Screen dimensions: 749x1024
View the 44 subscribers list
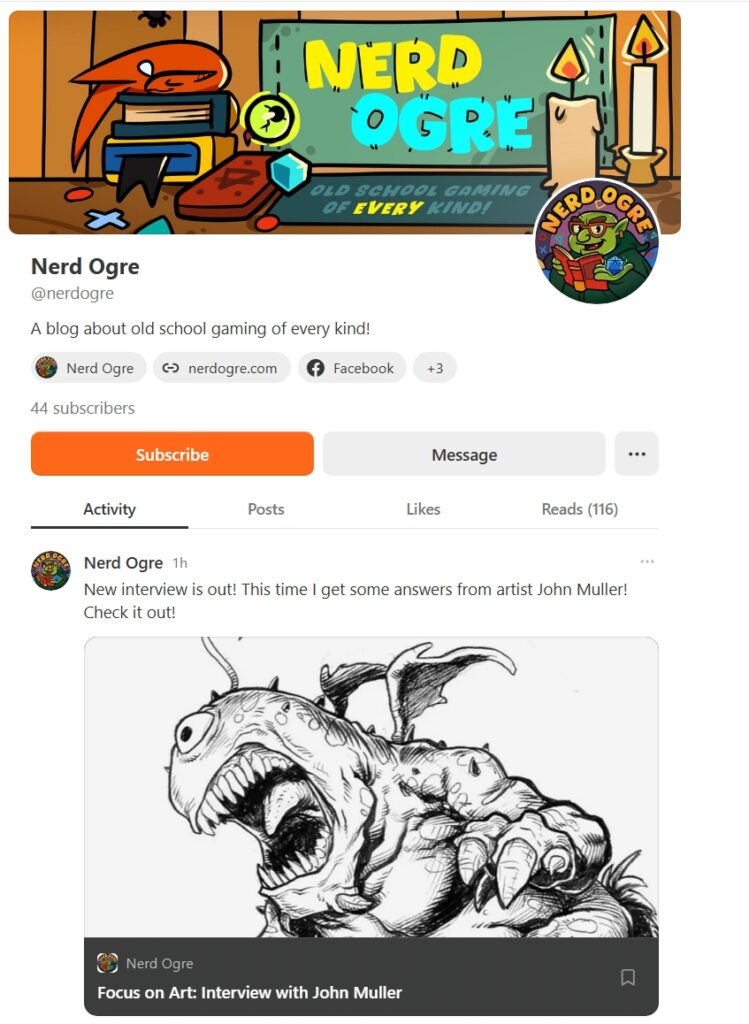pyautogui.click(x=83, y=408)
